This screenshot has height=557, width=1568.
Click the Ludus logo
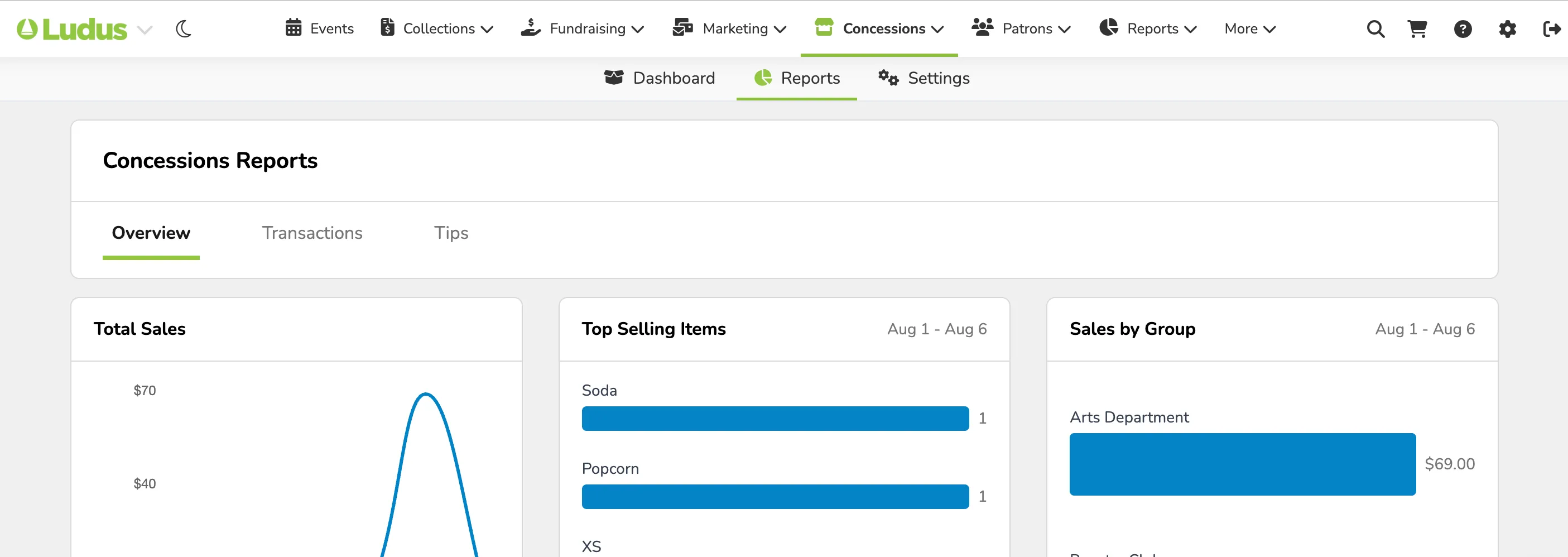click(72, 28)
